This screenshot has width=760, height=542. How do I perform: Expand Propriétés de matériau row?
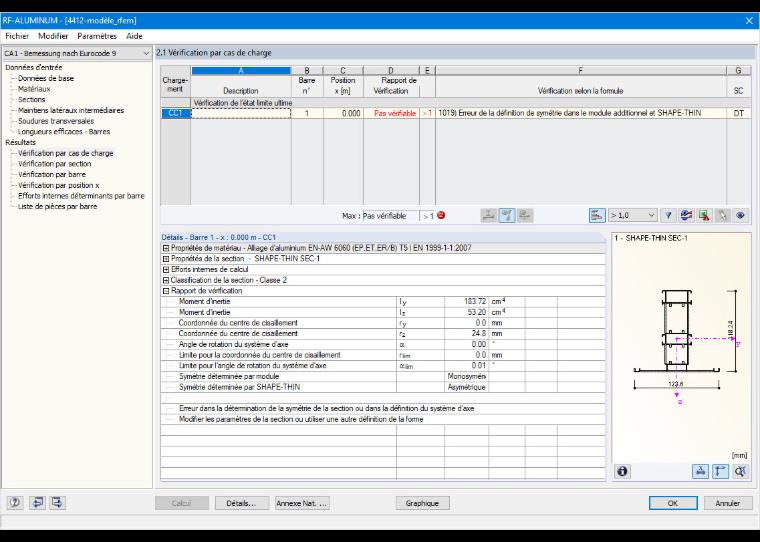tap(166, 248)
